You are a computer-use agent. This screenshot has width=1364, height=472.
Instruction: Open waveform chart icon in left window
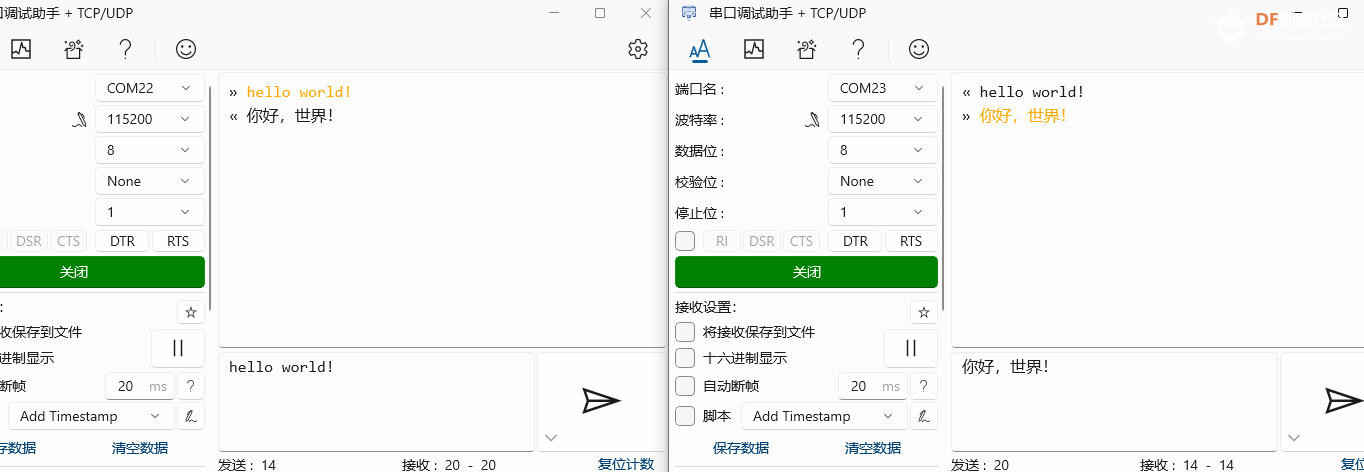(x=21, y=48)
